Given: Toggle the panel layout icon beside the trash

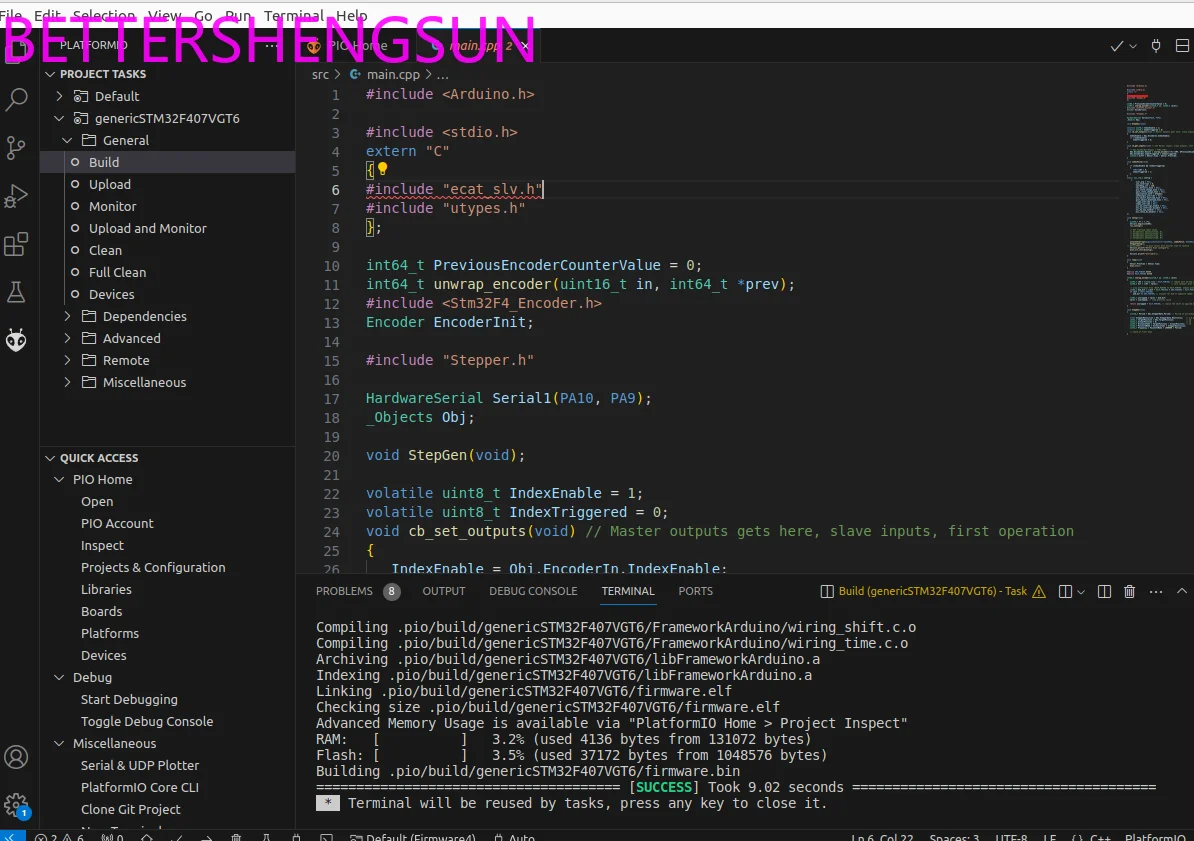Looking at the screenshot, I should pos(1104,591).
